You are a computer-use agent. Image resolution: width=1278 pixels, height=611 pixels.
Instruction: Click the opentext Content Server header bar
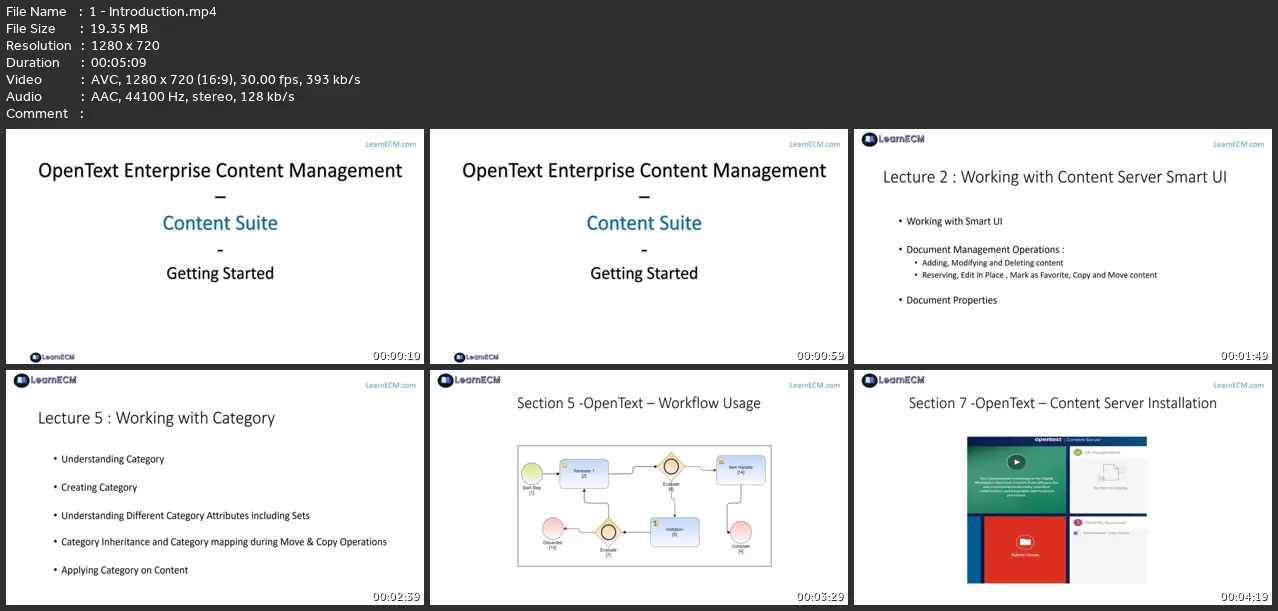1057,441
